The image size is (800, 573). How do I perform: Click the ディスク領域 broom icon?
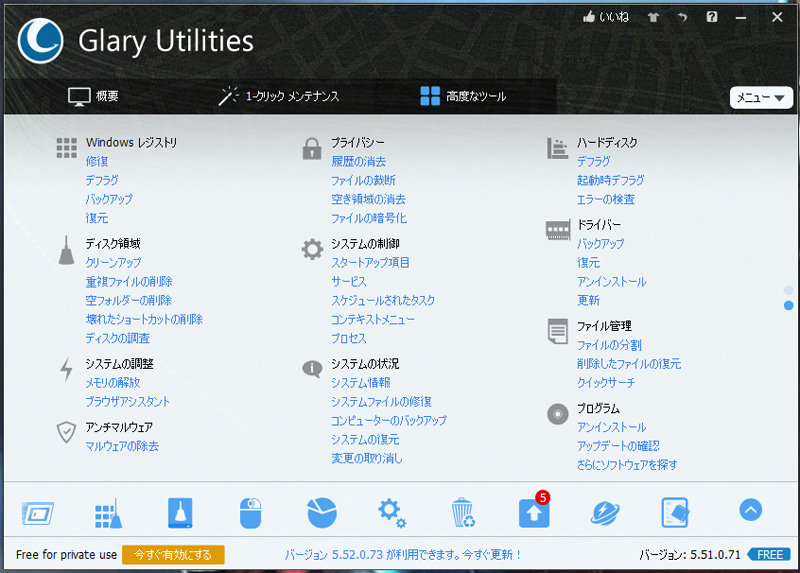coord(66,250)
